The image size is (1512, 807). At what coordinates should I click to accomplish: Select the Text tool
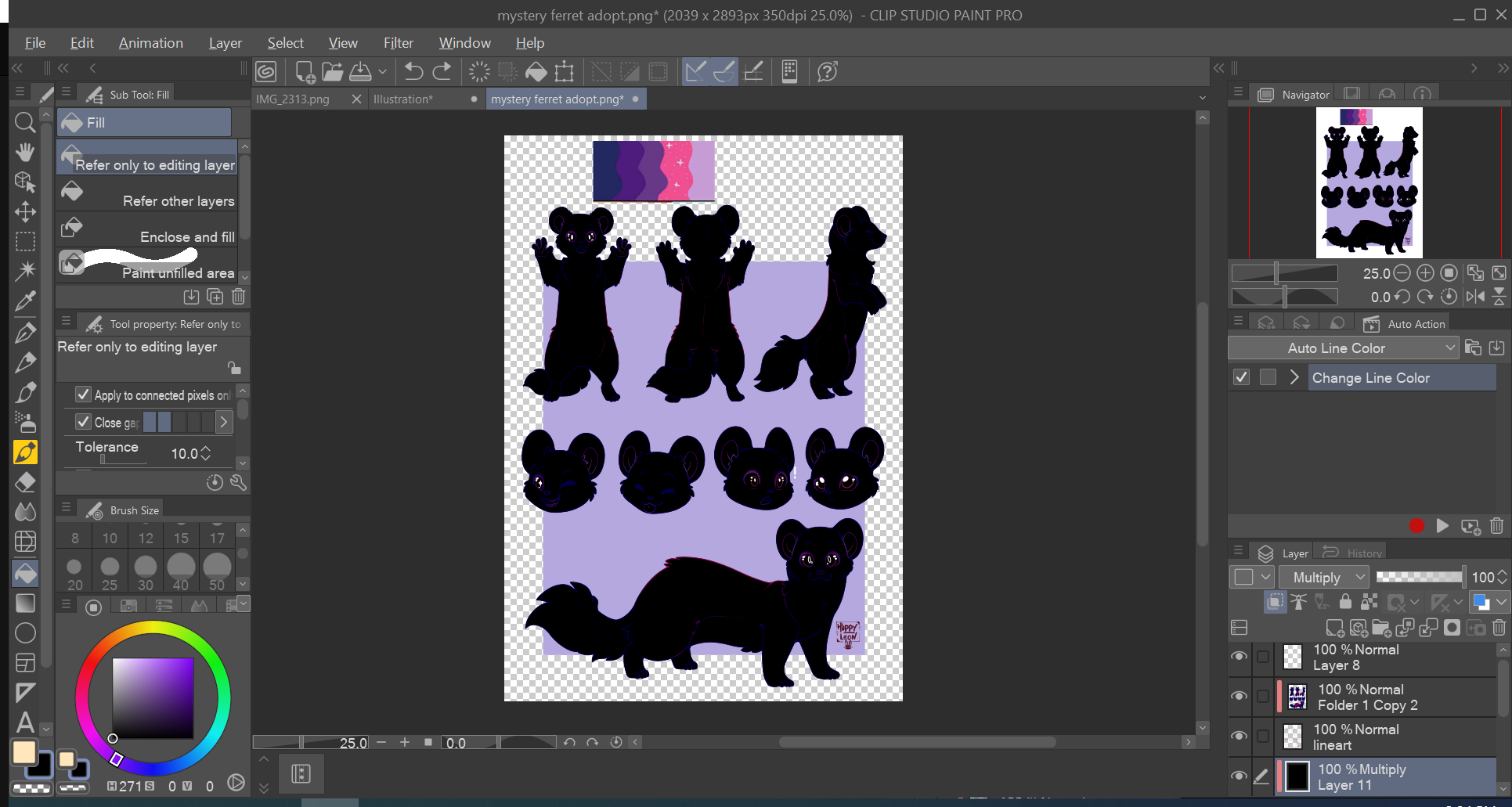[x=25, y=722]
